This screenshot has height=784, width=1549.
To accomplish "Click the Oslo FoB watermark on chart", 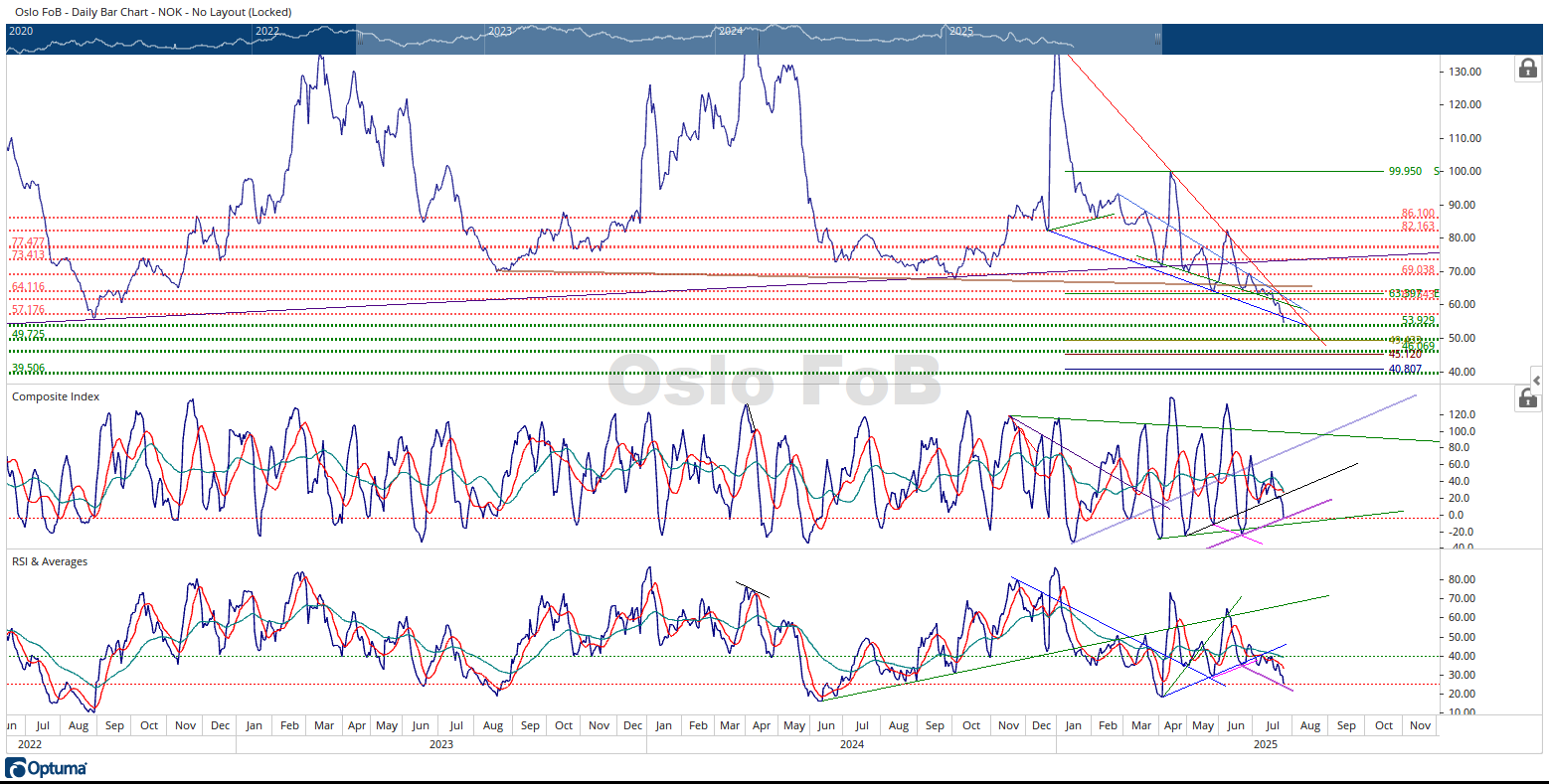I will 774,382.
